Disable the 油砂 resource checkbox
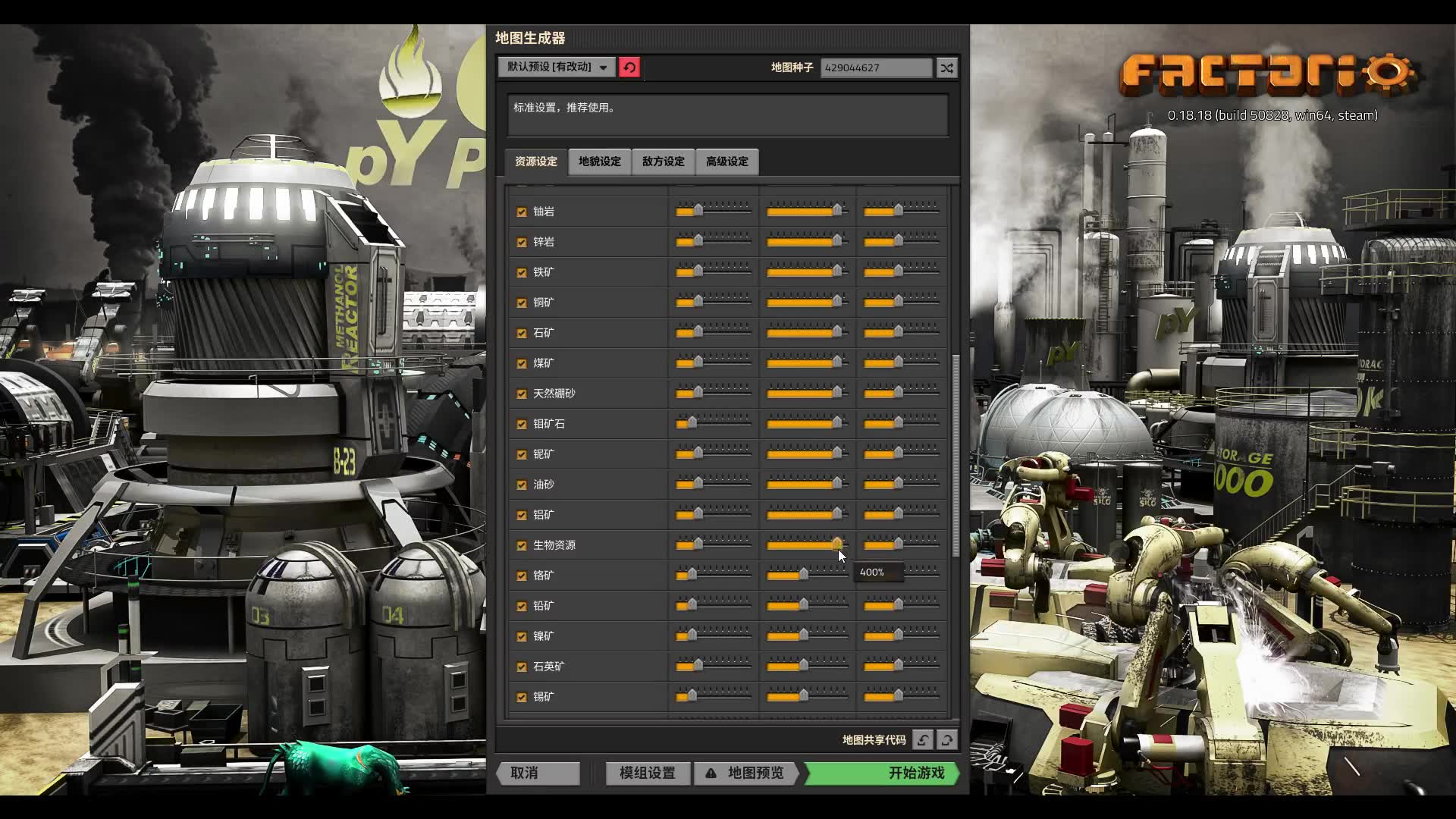Screen dimensions: 1456x819 click(522, 485)
